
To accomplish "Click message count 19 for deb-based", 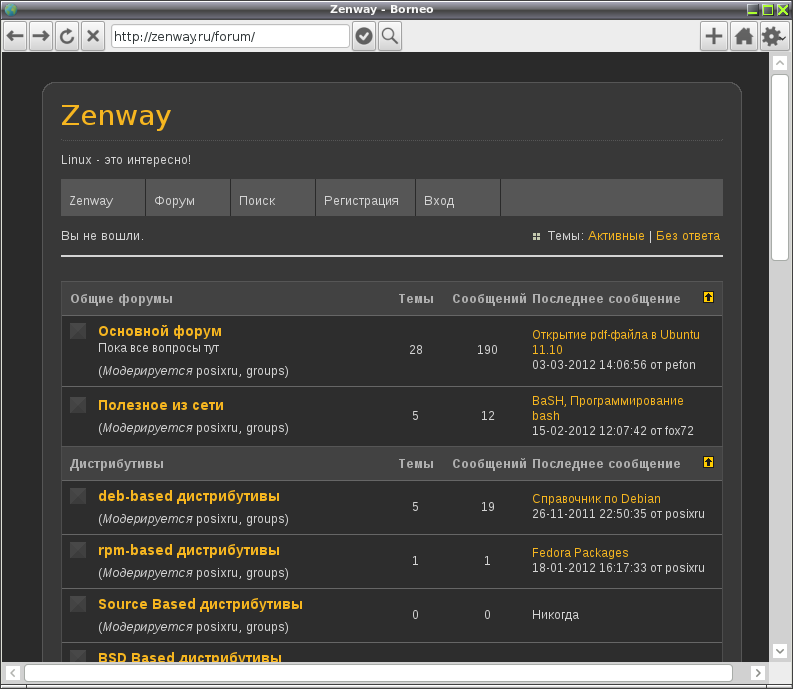I will pyautogui.click(x=488, y=507).
